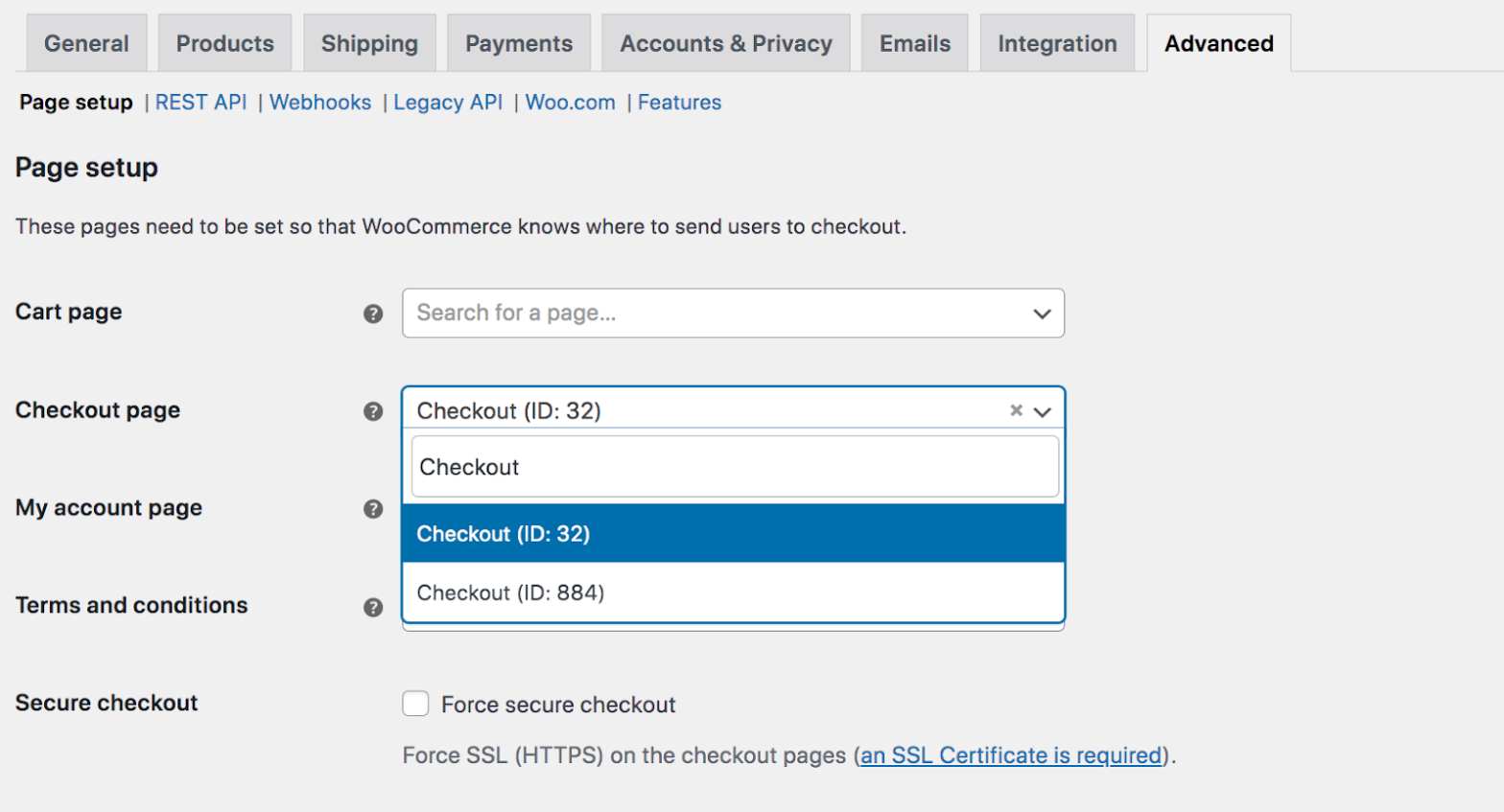The image size is (1504, 812).
Task: Click the My account page help icon
Action: 372,509
